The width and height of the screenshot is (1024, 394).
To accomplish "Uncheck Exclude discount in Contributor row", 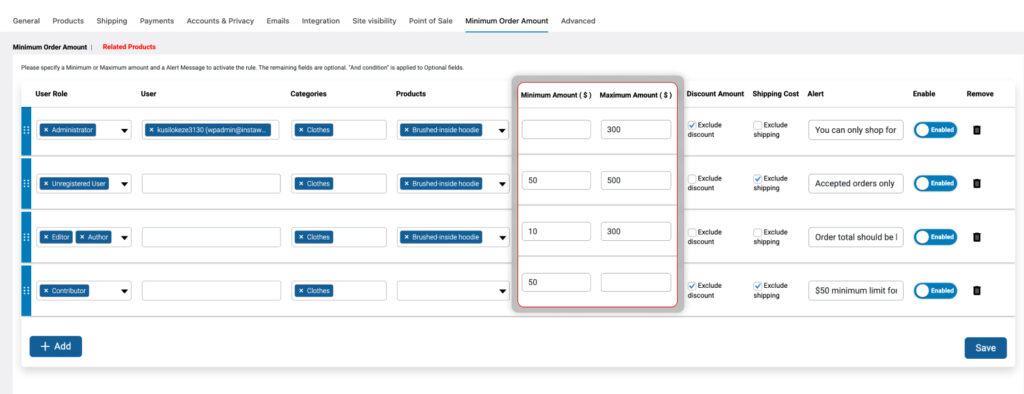I will [692, 286].
